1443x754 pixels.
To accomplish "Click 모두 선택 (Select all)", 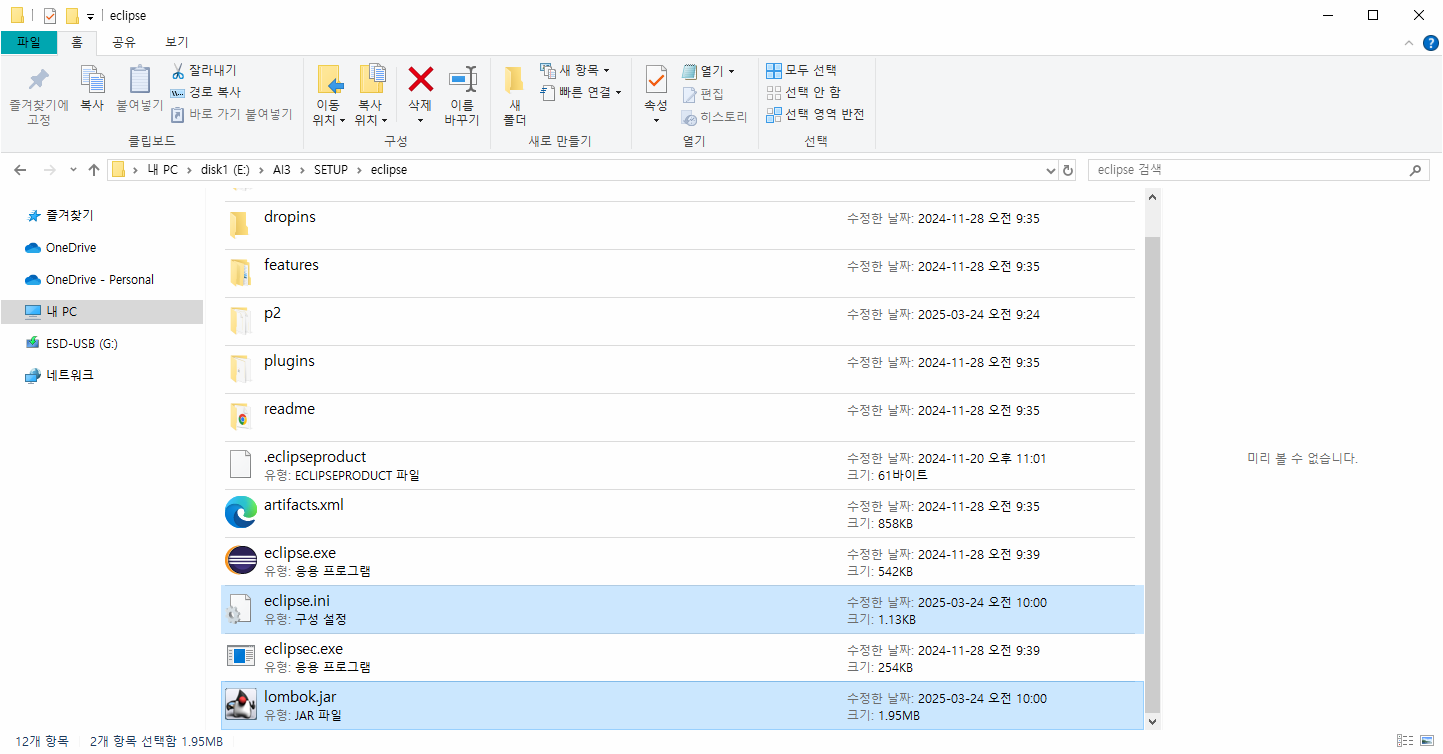I will pos(801,70).
